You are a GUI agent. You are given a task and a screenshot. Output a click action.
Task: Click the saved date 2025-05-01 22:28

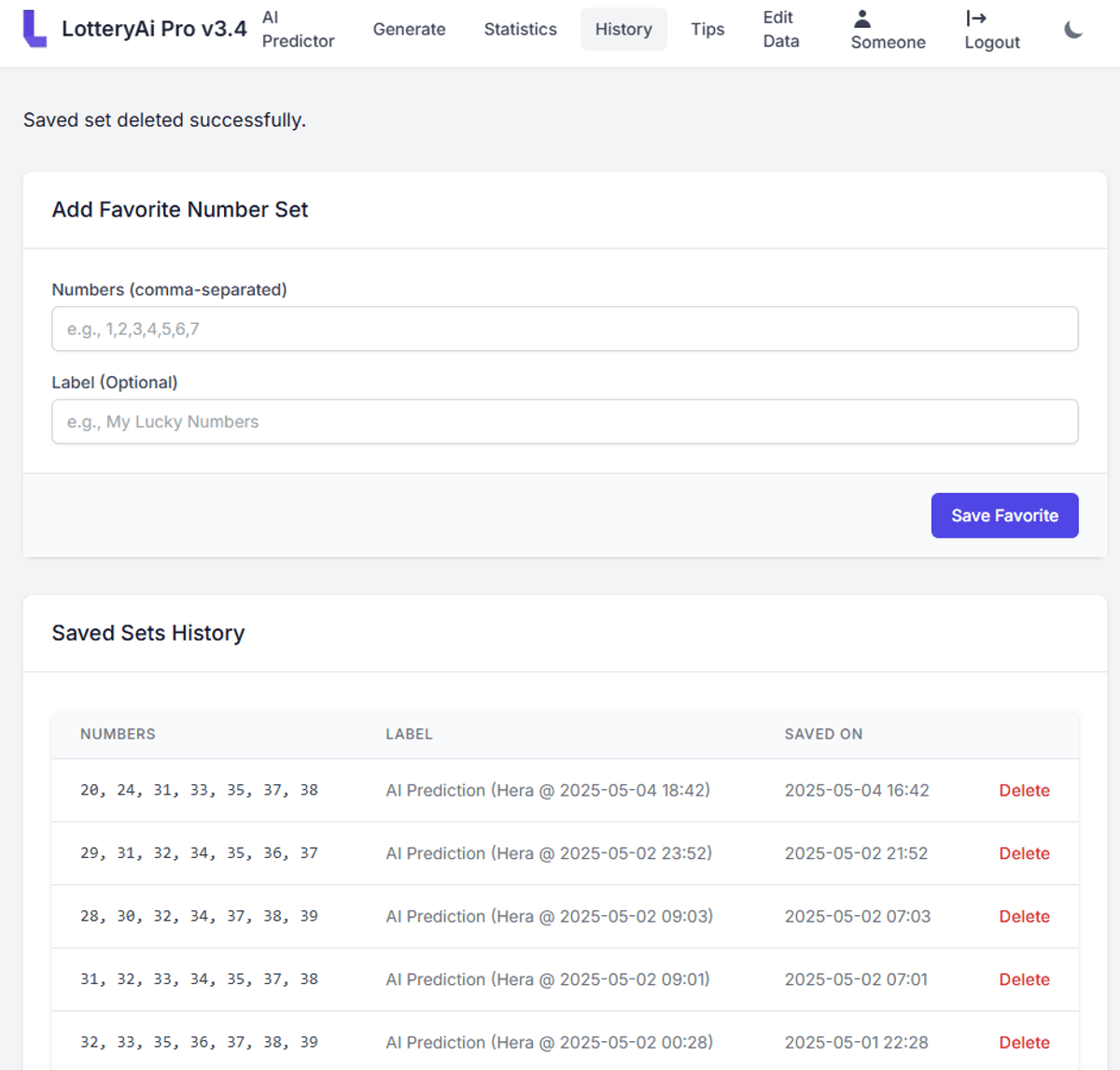tap(856, 1042)
